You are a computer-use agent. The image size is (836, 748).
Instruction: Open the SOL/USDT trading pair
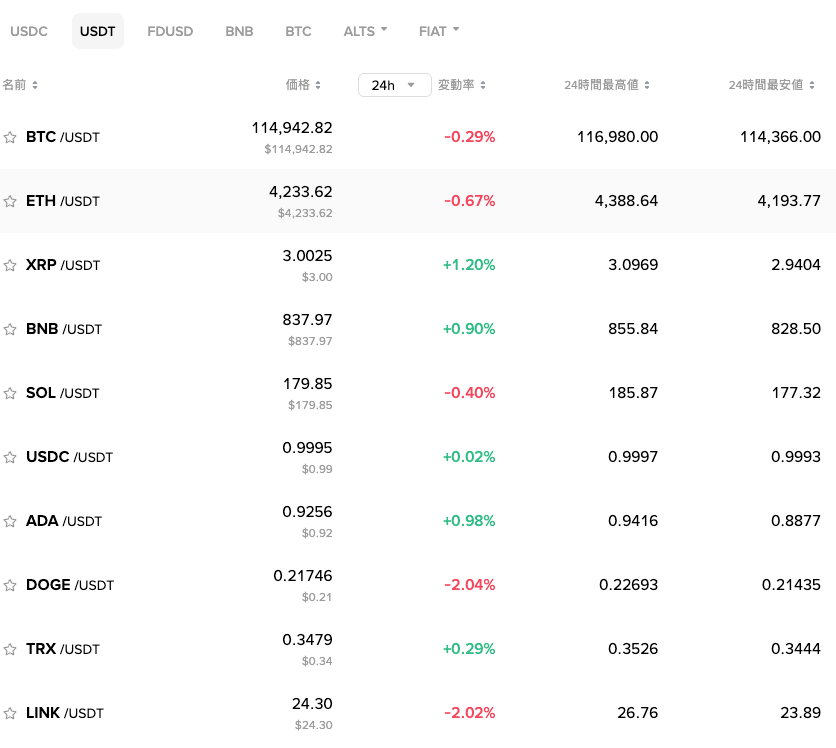tap(62, 393)
